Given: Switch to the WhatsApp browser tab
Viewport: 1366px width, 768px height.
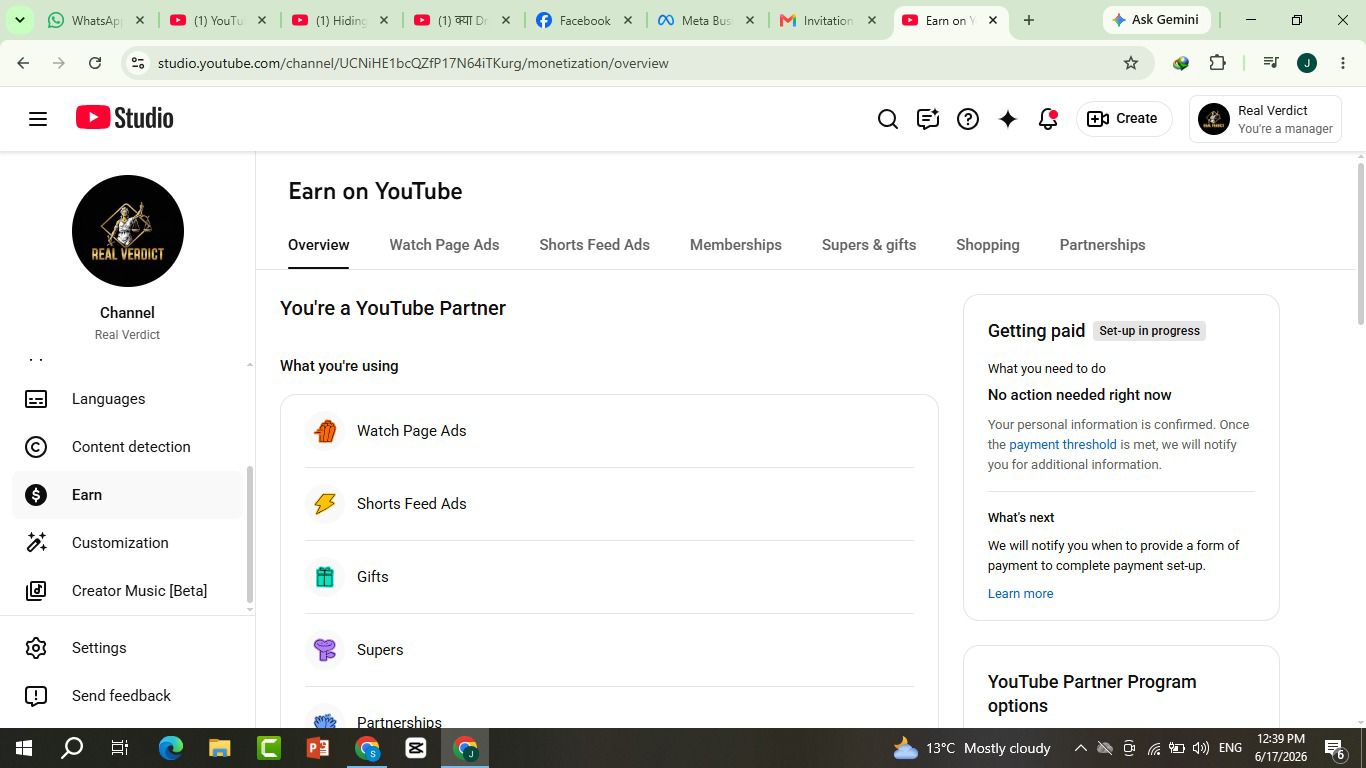Looking at the screenshot, I should pyautogui.click(x=96, y=20).
